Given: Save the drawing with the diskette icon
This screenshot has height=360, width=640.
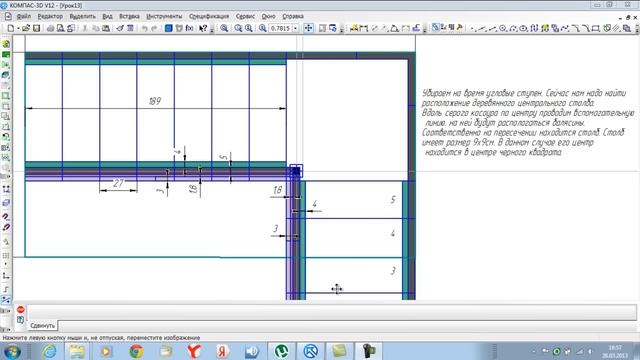Looking at the screenshot, I should (x=36, y=28).
